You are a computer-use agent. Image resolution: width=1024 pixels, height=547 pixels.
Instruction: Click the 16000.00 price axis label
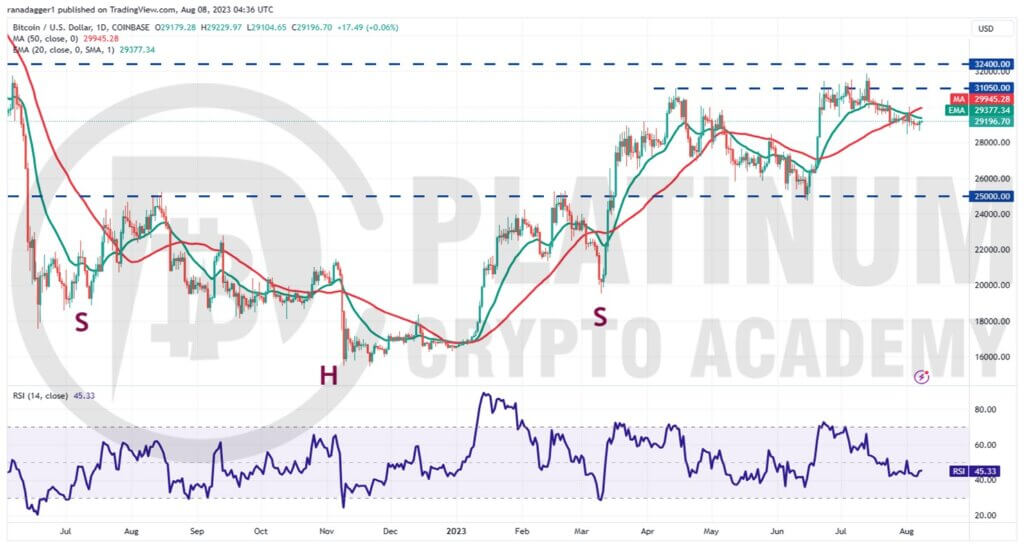pos(993,357)
